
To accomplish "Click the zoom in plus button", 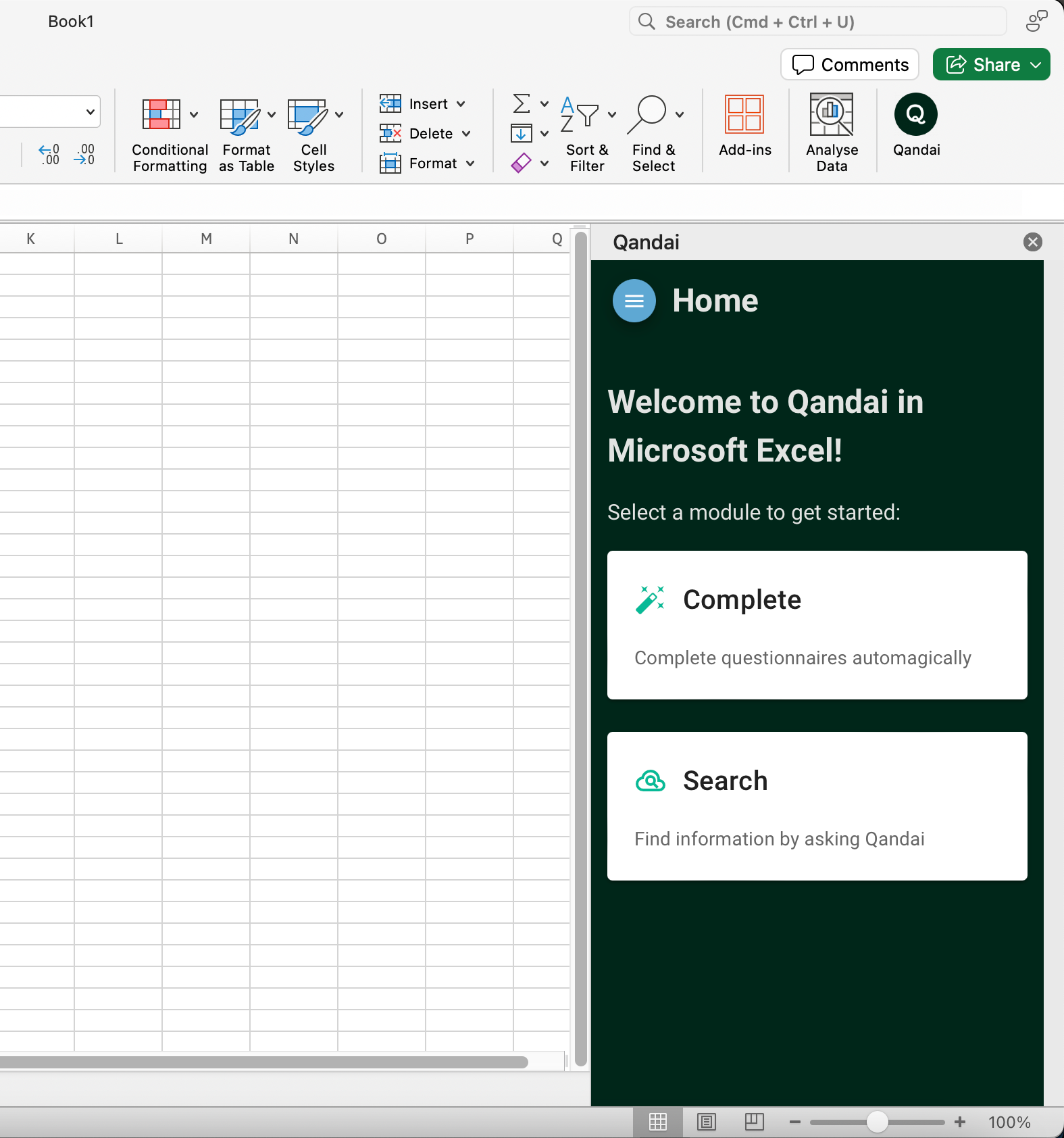I will click(960, 1122).
